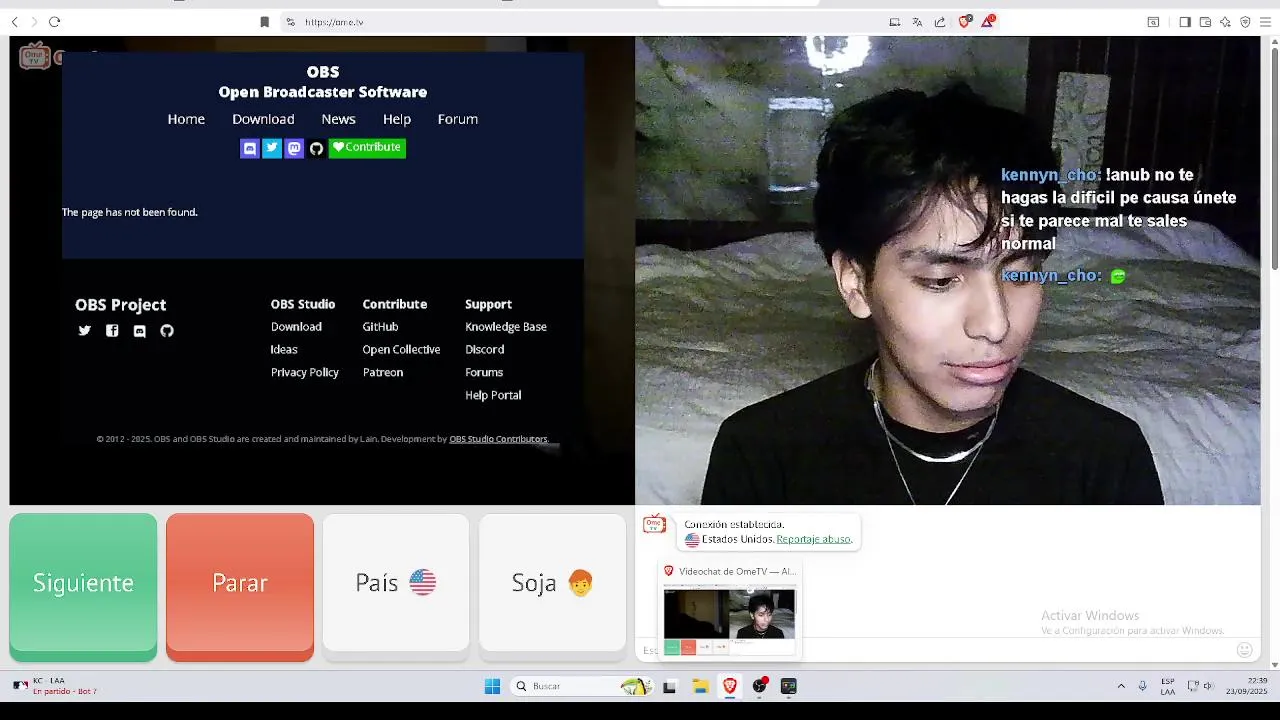The image size is (1280, 720).
Task: Click the share page icon
Action: click(x=940, y=22)
